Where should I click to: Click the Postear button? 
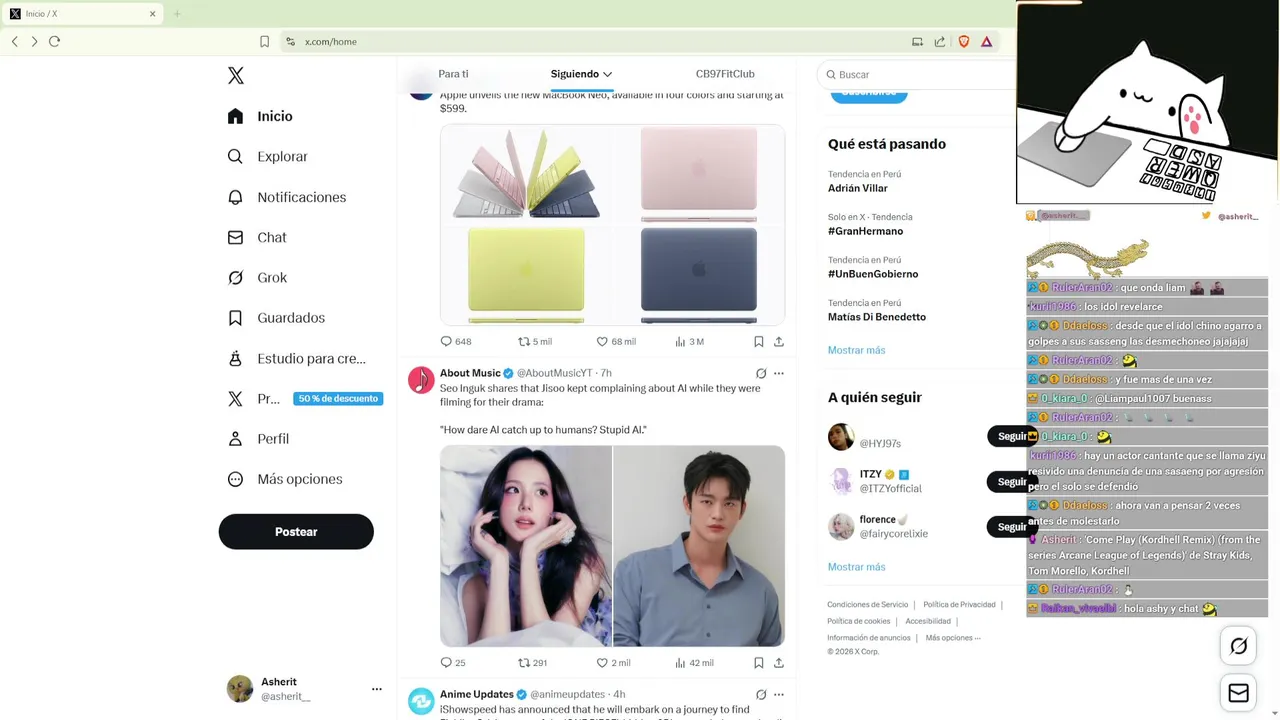click(296, 532)
